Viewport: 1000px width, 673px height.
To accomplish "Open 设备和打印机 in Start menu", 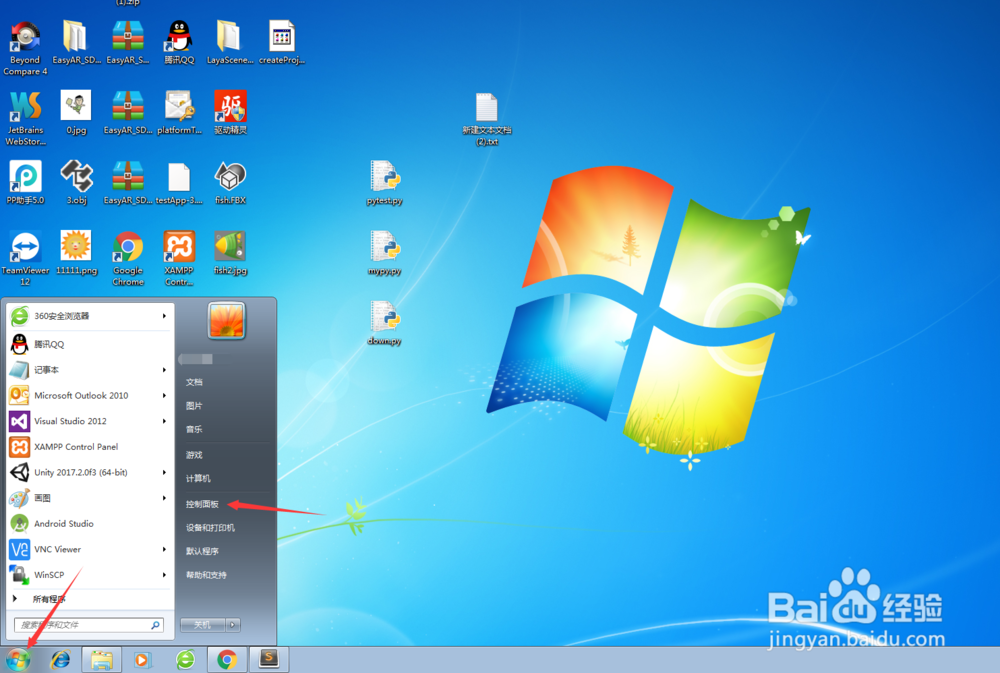I will point(210,528).
